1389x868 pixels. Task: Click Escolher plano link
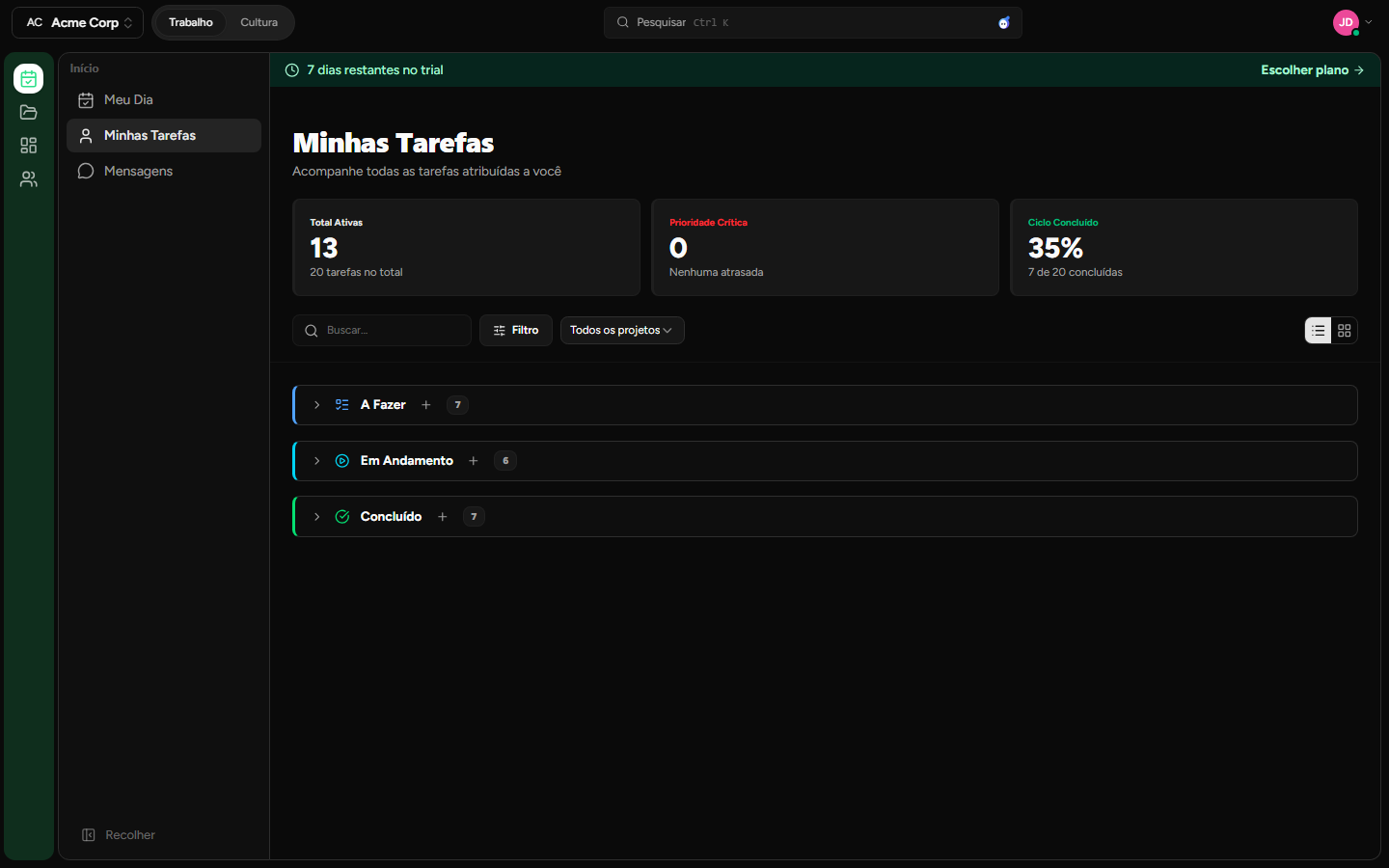coord(1313,70)
